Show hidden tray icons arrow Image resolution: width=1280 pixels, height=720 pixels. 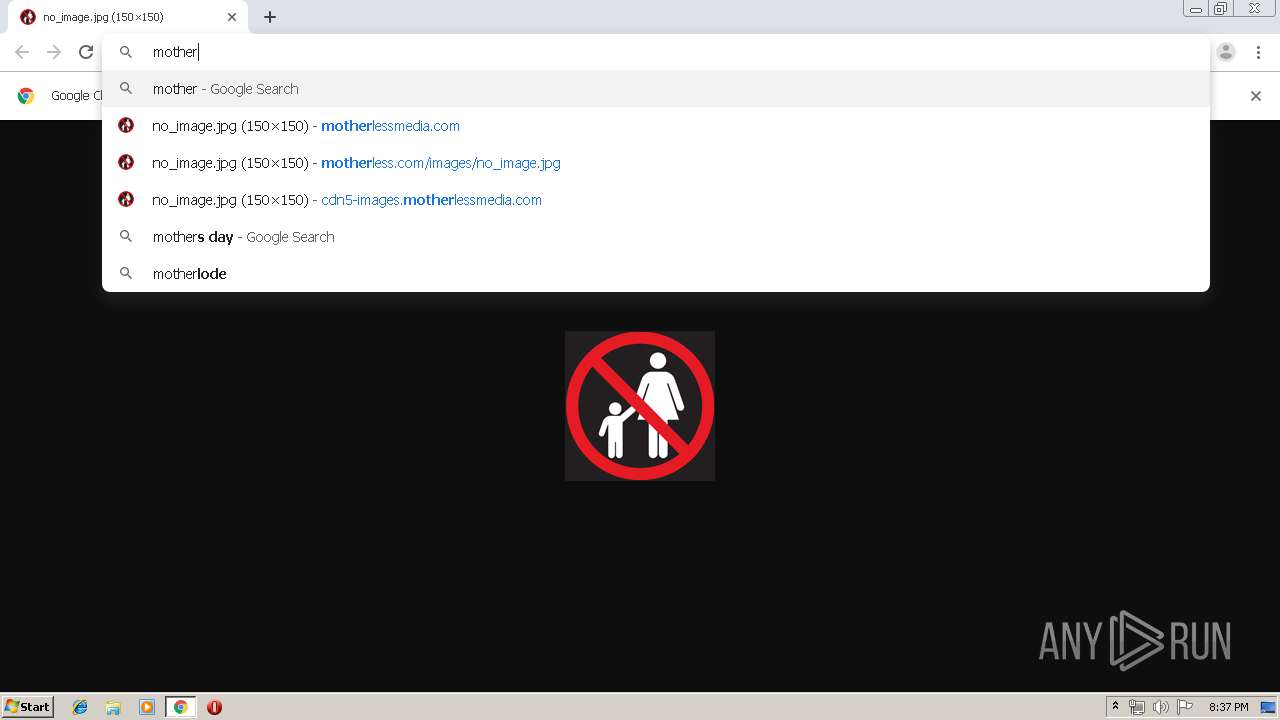1115,707
